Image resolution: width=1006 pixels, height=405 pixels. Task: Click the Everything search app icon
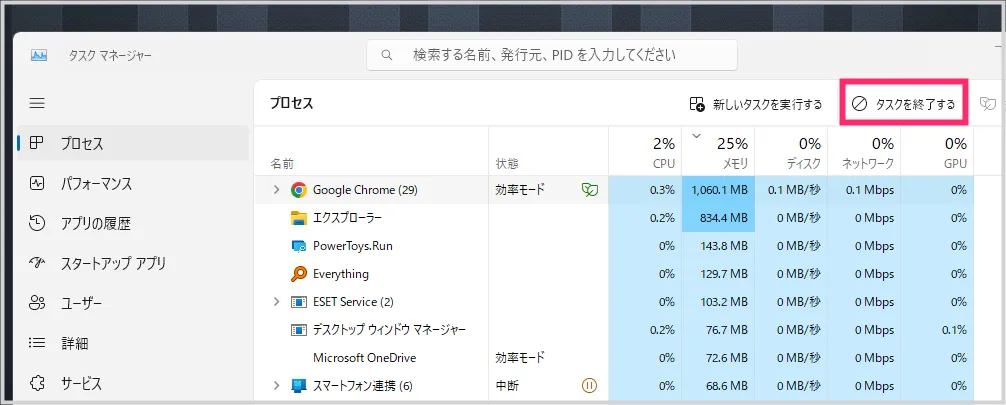pyautogui.click(x=298, y=274)
